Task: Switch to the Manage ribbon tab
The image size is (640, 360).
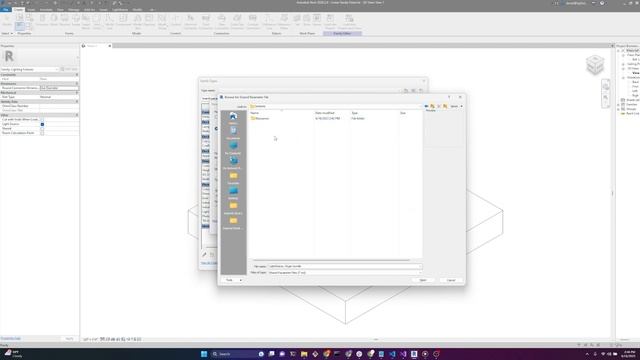Action: point(74,9)
